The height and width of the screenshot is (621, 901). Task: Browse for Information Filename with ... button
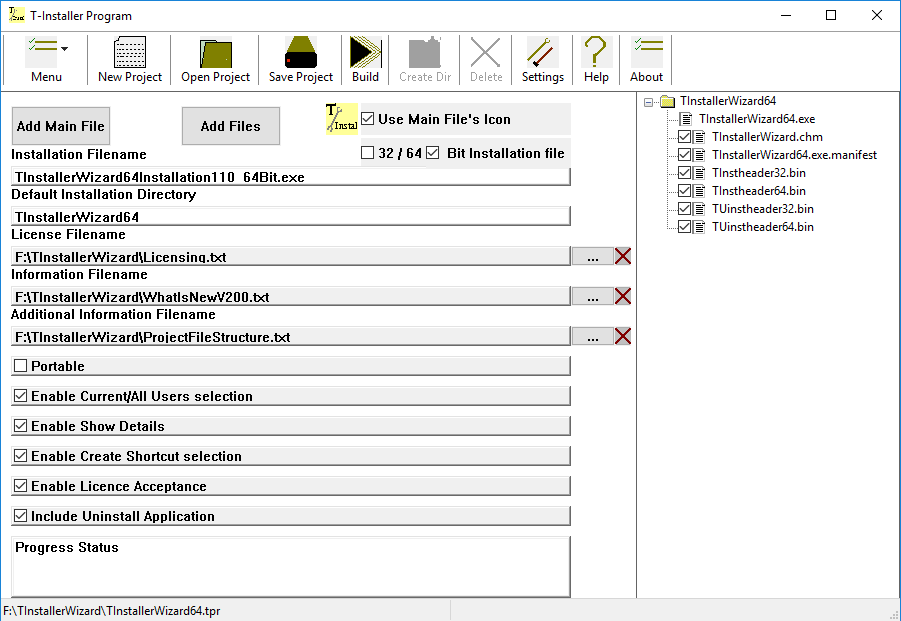coord(592,296)
